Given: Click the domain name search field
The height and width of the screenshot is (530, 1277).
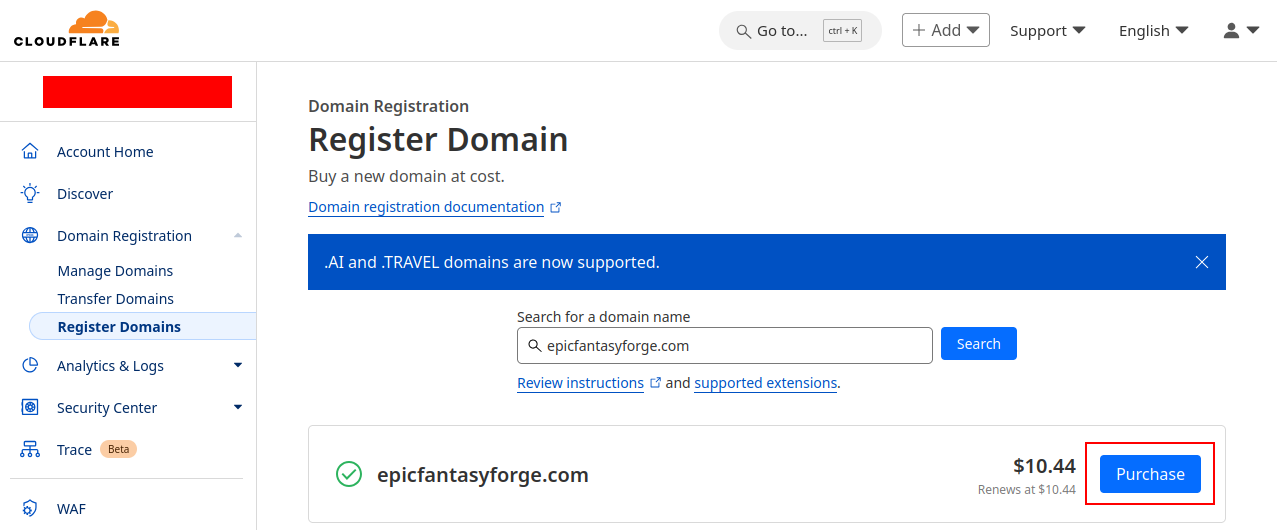Looking at the screenshot, I should 725,345.
